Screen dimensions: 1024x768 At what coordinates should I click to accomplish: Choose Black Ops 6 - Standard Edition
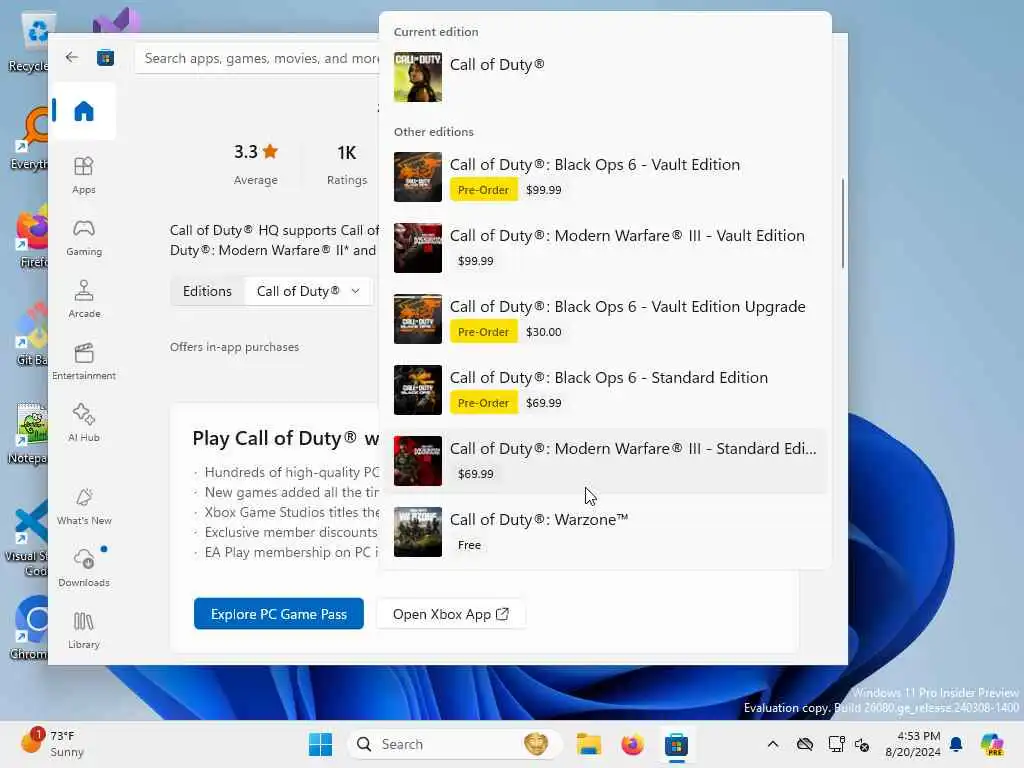[x=603, y=390]
